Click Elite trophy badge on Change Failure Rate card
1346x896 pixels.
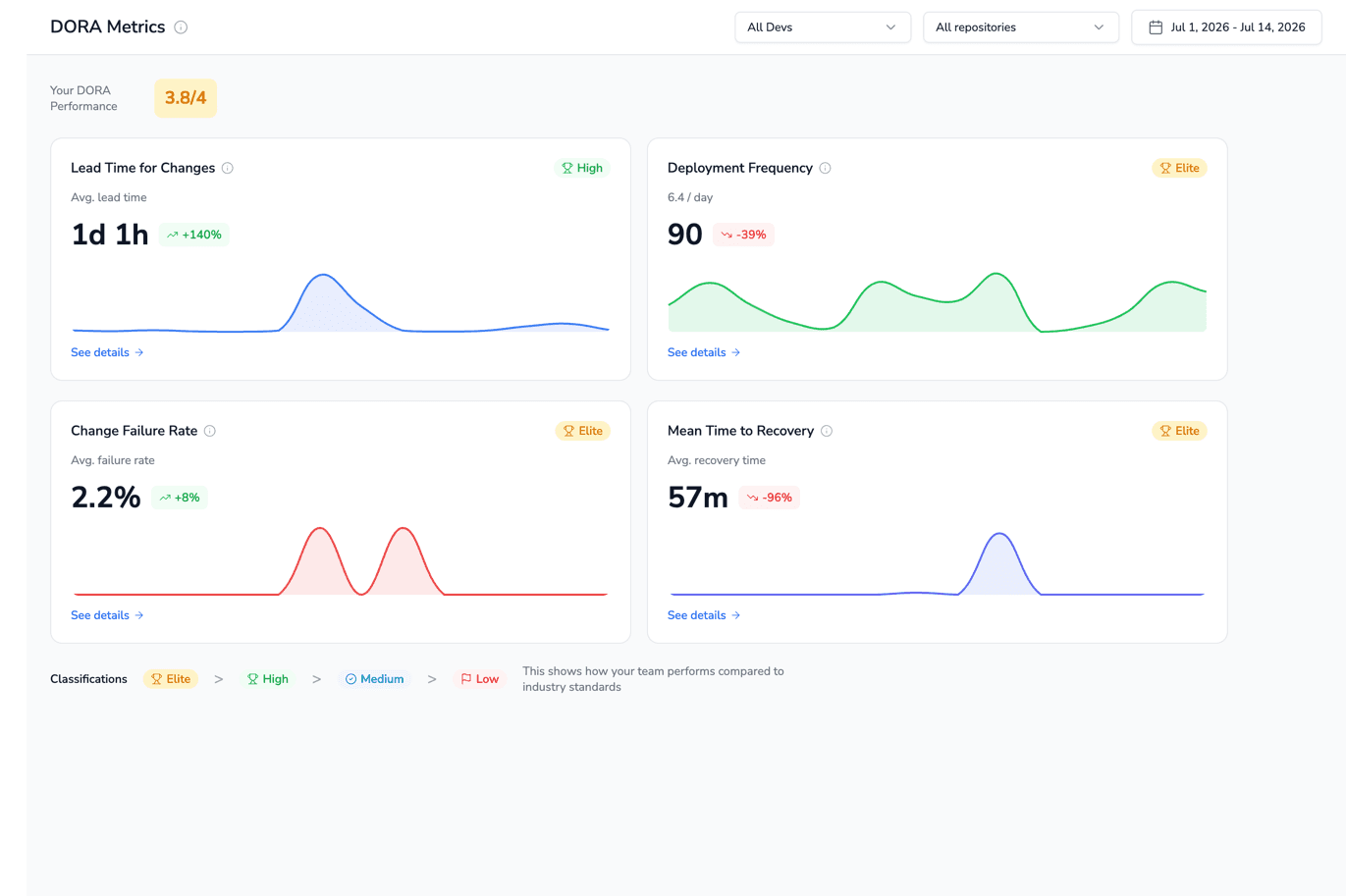(x=583, y=431)
